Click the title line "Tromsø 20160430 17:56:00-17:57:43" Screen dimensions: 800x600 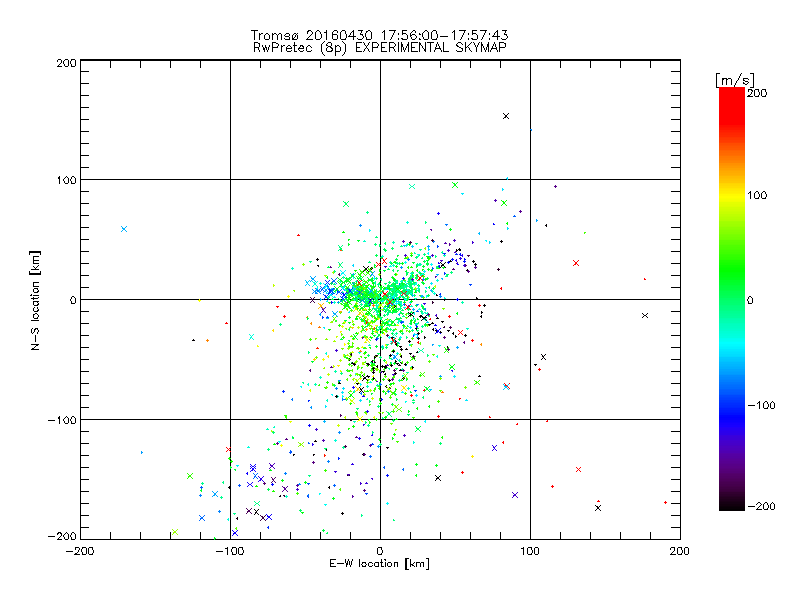379,35
